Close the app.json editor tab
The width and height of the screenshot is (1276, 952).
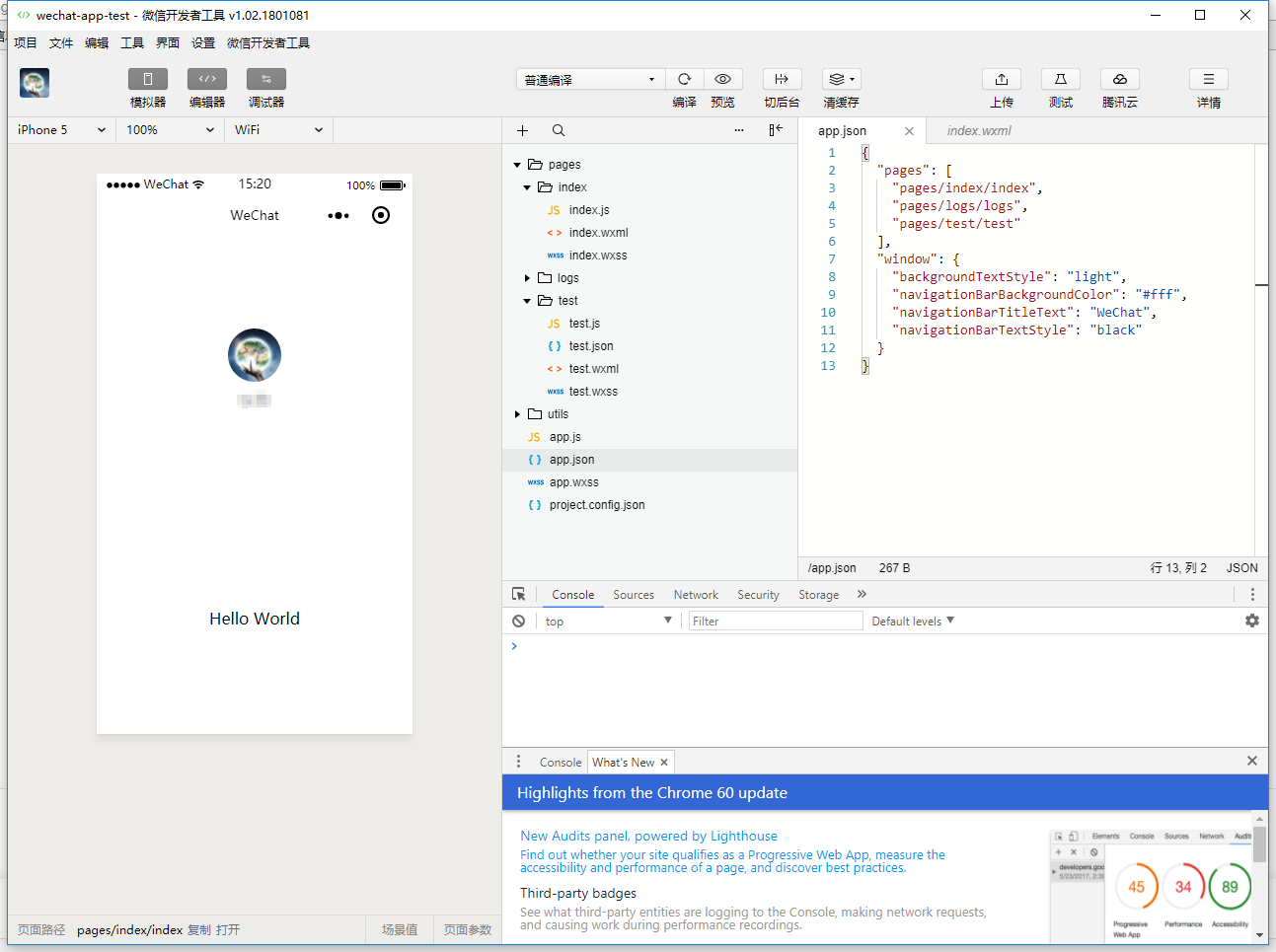tap(909, 130)
